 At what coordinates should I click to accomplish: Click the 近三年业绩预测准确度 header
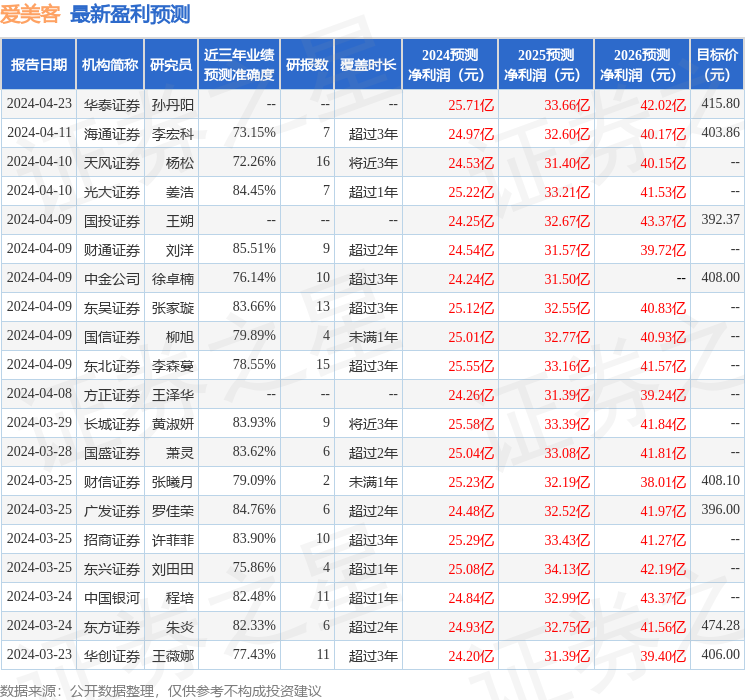coord(239,65)
